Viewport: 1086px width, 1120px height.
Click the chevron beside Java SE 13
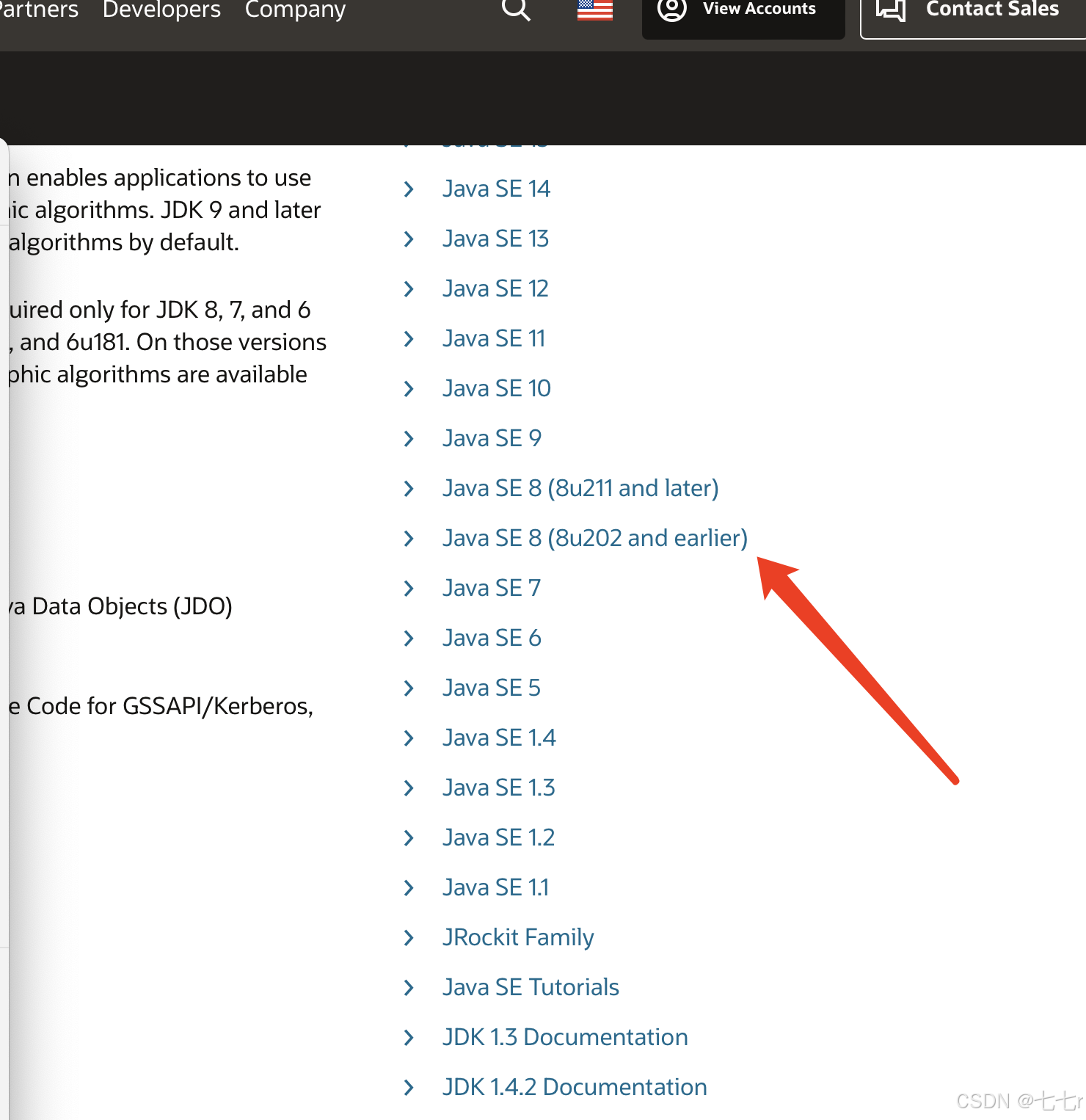pos(409,239)
